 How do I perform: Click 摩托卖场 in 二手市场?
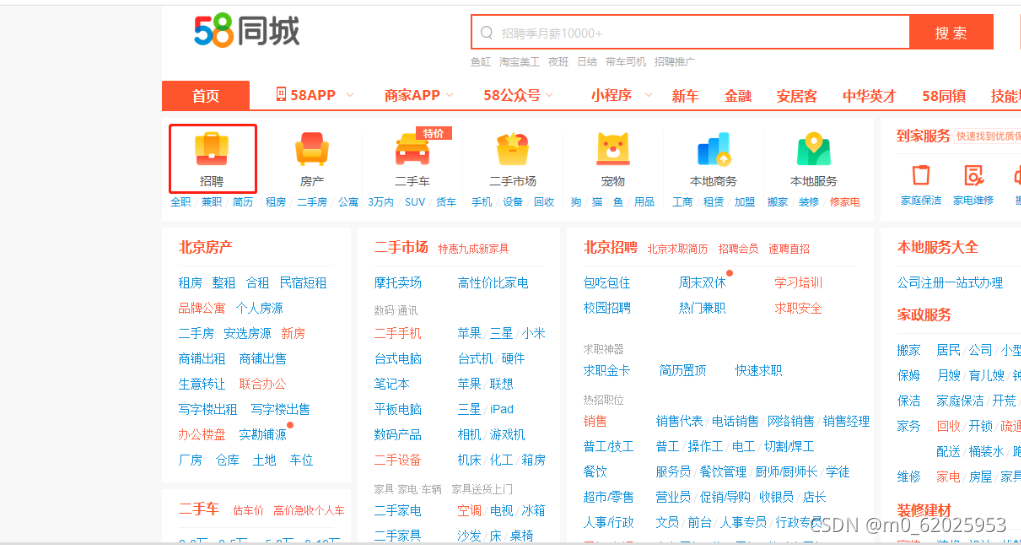pyautogui.click(x=398, y=283)
